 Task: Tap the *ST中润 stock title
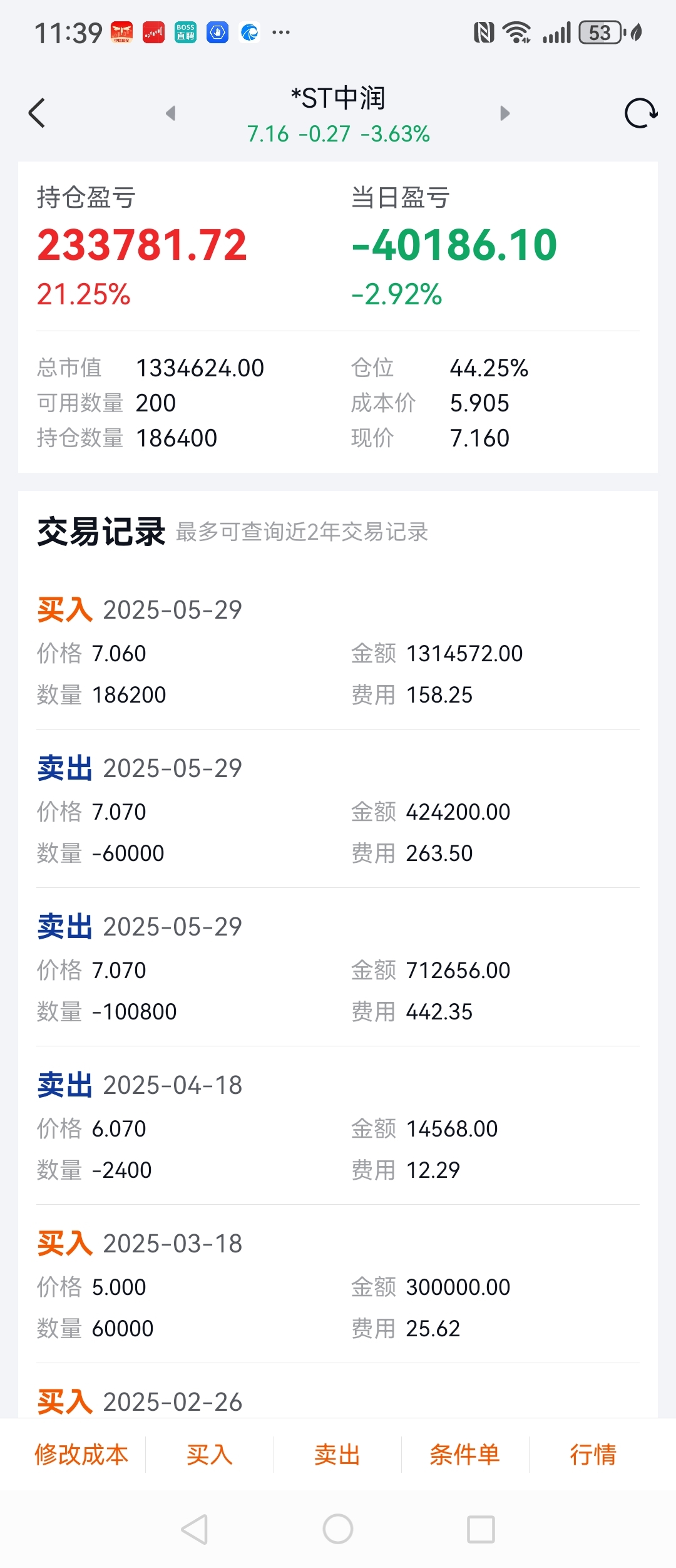338,98
